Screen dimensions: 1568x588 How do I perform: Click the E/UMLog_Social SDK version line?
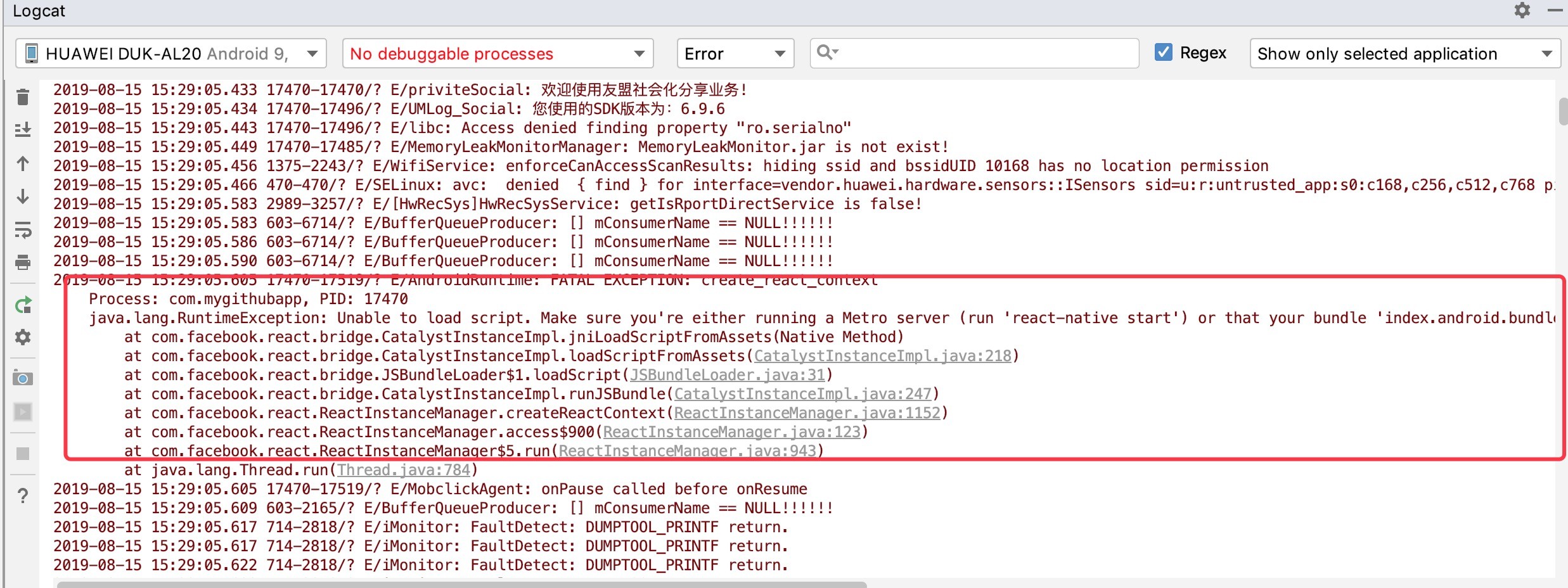point(389,109)
